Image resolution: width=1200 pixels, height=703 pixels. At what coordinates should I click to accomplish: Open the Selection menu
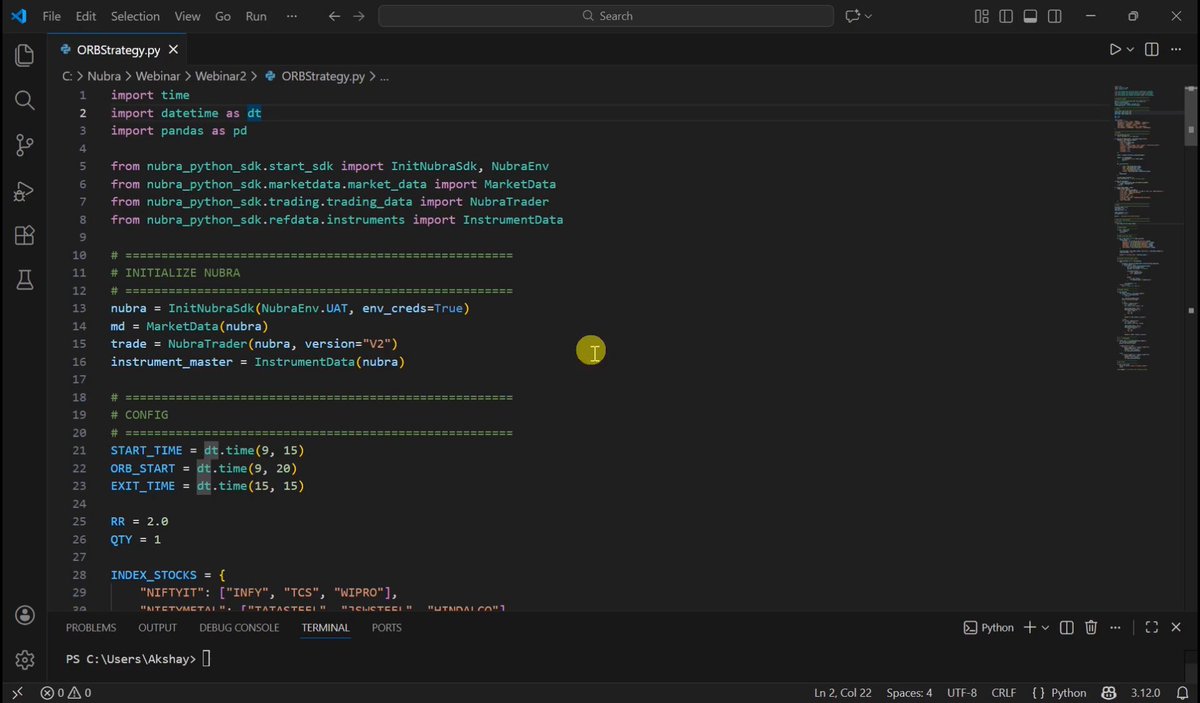click(x=135, y=16)
